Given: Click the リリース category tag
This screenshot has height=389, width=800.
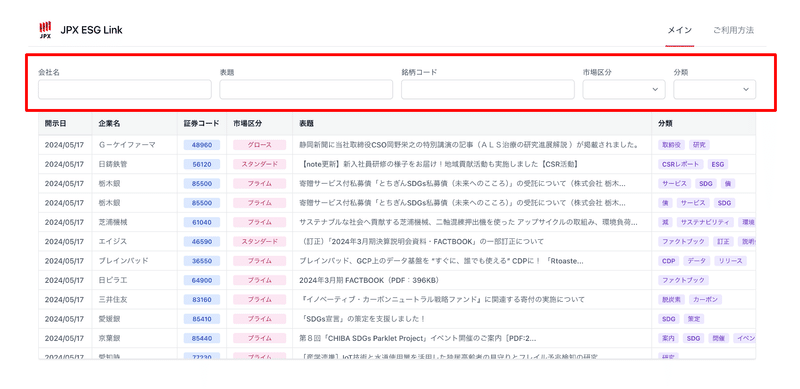Looking at the screenshot, I should point(730,261).
